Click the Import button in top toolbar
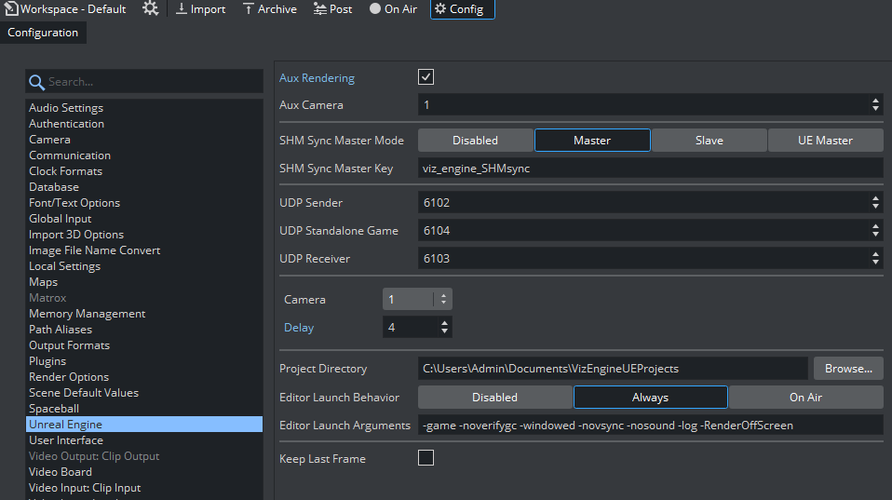892x500 pixels. click(x=200, y=9)
